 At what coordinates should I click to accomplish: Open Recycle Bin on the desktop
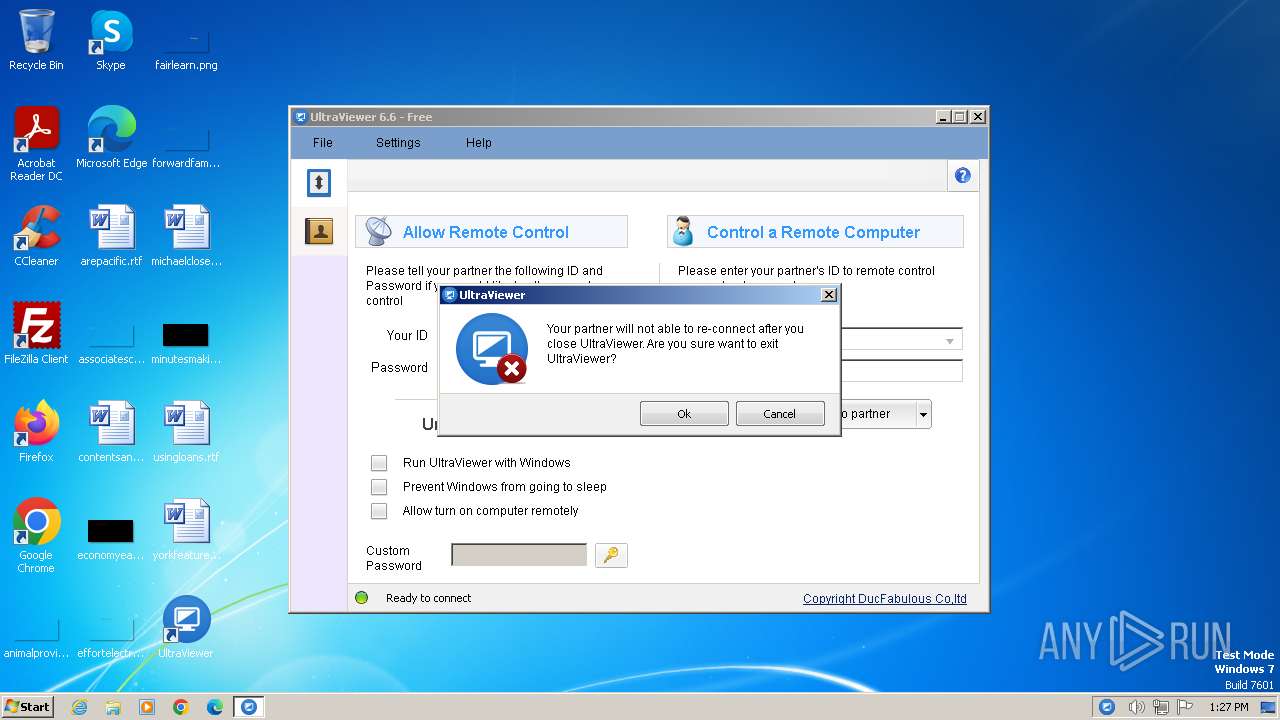pos(36,40)
